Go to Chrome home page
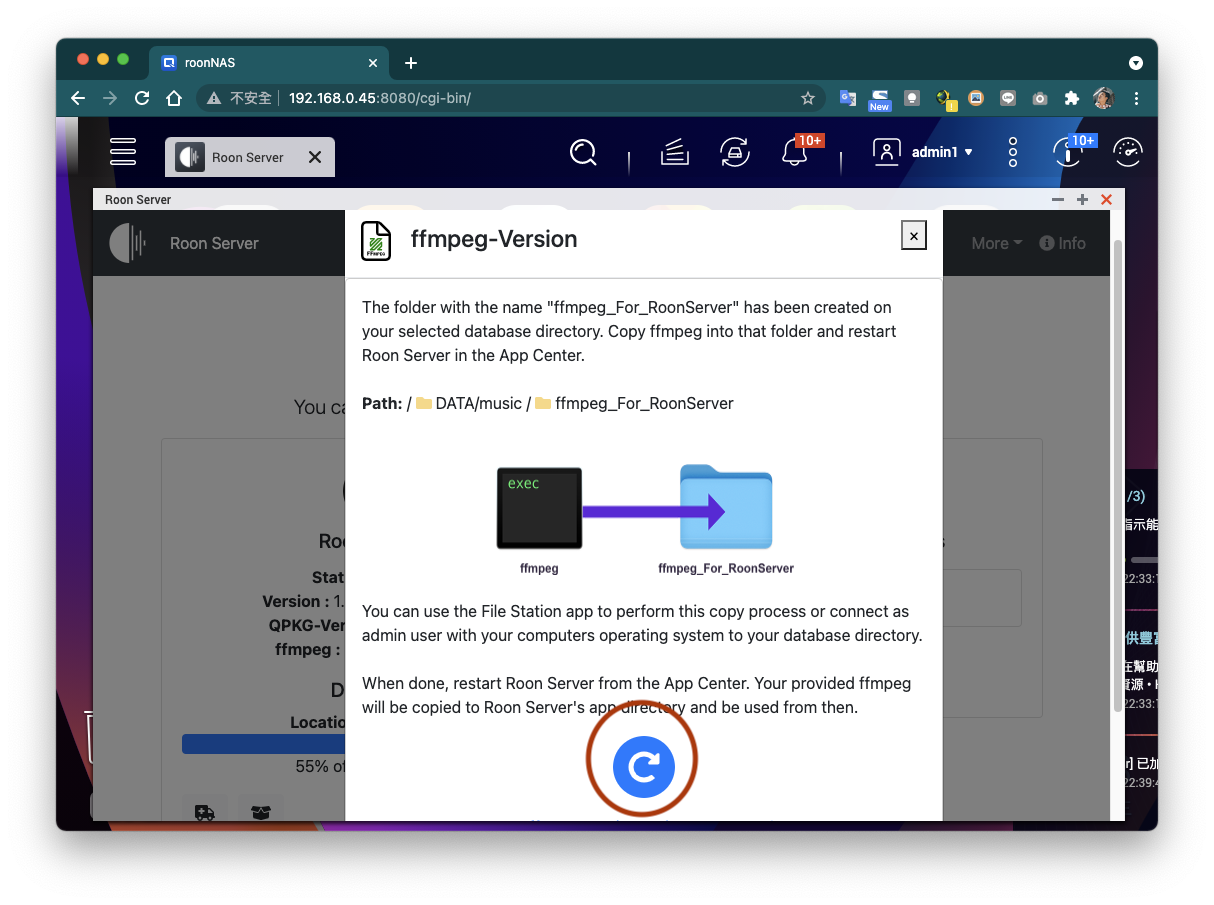This screenshot has width=1214, height=905. point(174,98)
